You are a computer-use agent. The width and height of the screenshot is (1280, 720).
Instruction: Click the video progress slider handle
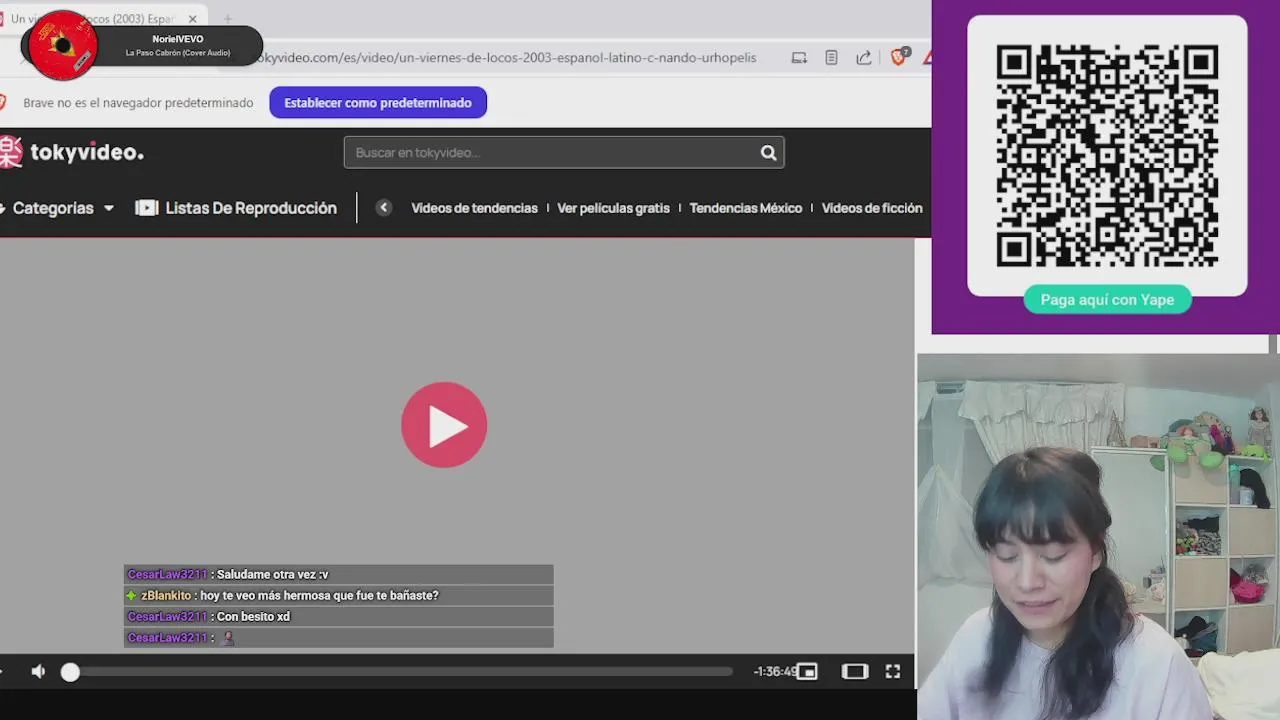pos(70,672)
